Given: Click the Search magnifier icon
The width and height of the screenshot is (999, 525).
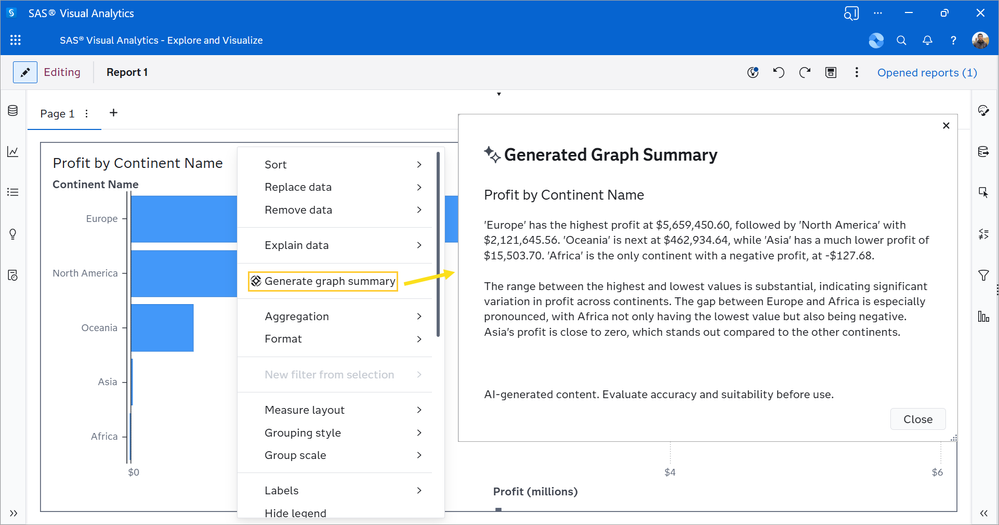Looking at the screenshot, I should [902, 40].
